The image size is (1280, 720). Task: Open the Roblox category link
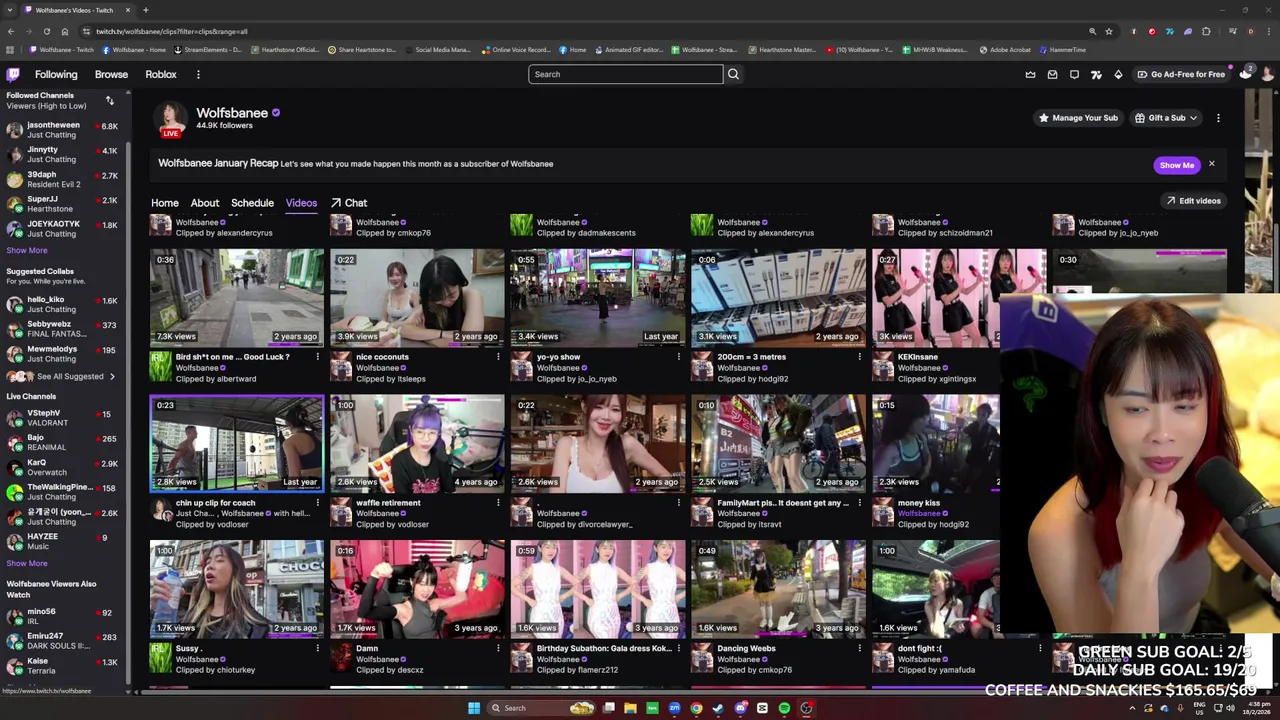(161, 74)
